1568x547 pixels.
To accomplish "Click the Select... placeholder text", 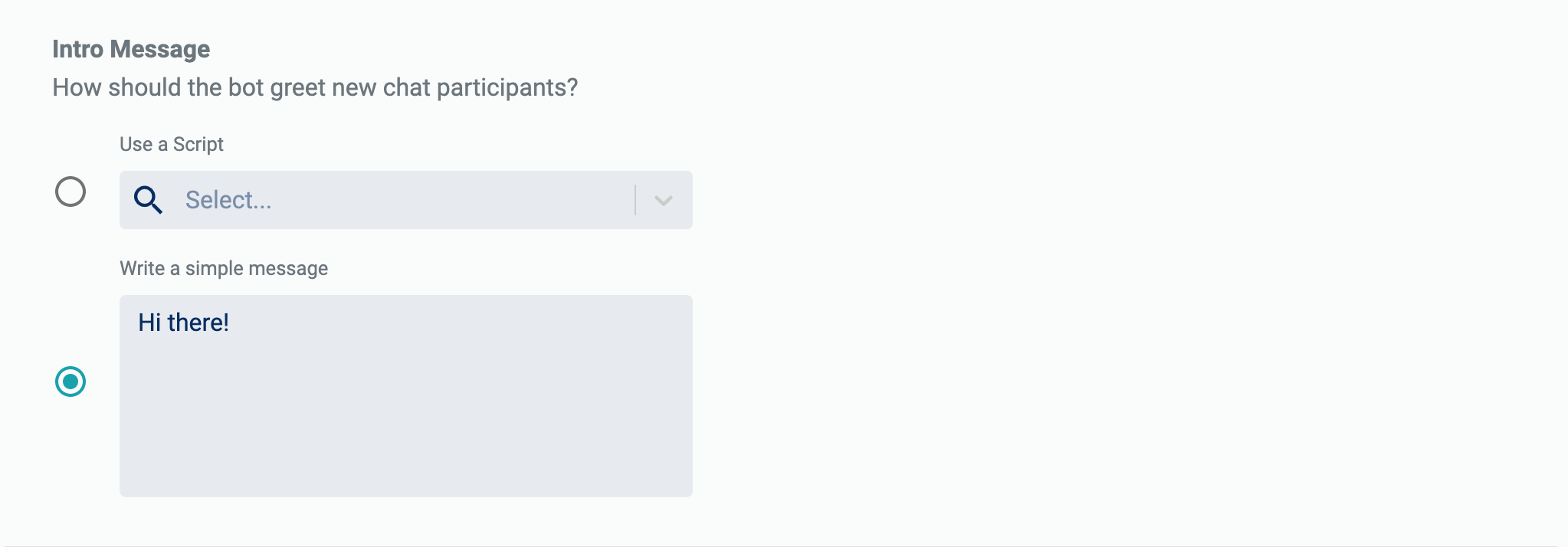I will [x=228, y=200].
